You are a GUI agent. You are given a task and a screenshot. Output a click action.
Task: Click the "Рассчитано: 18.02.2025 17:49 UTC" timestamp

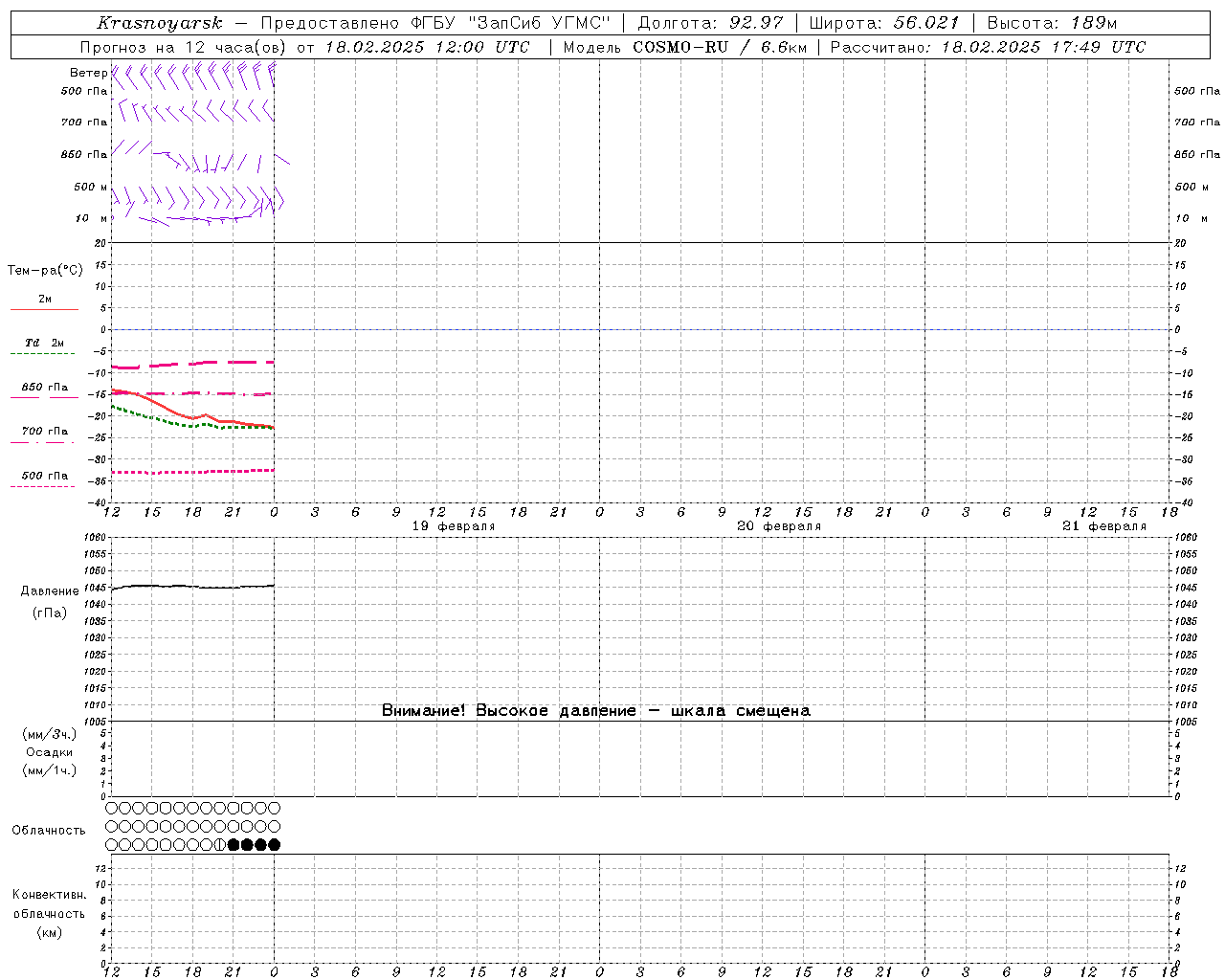(x=988, y=47)
